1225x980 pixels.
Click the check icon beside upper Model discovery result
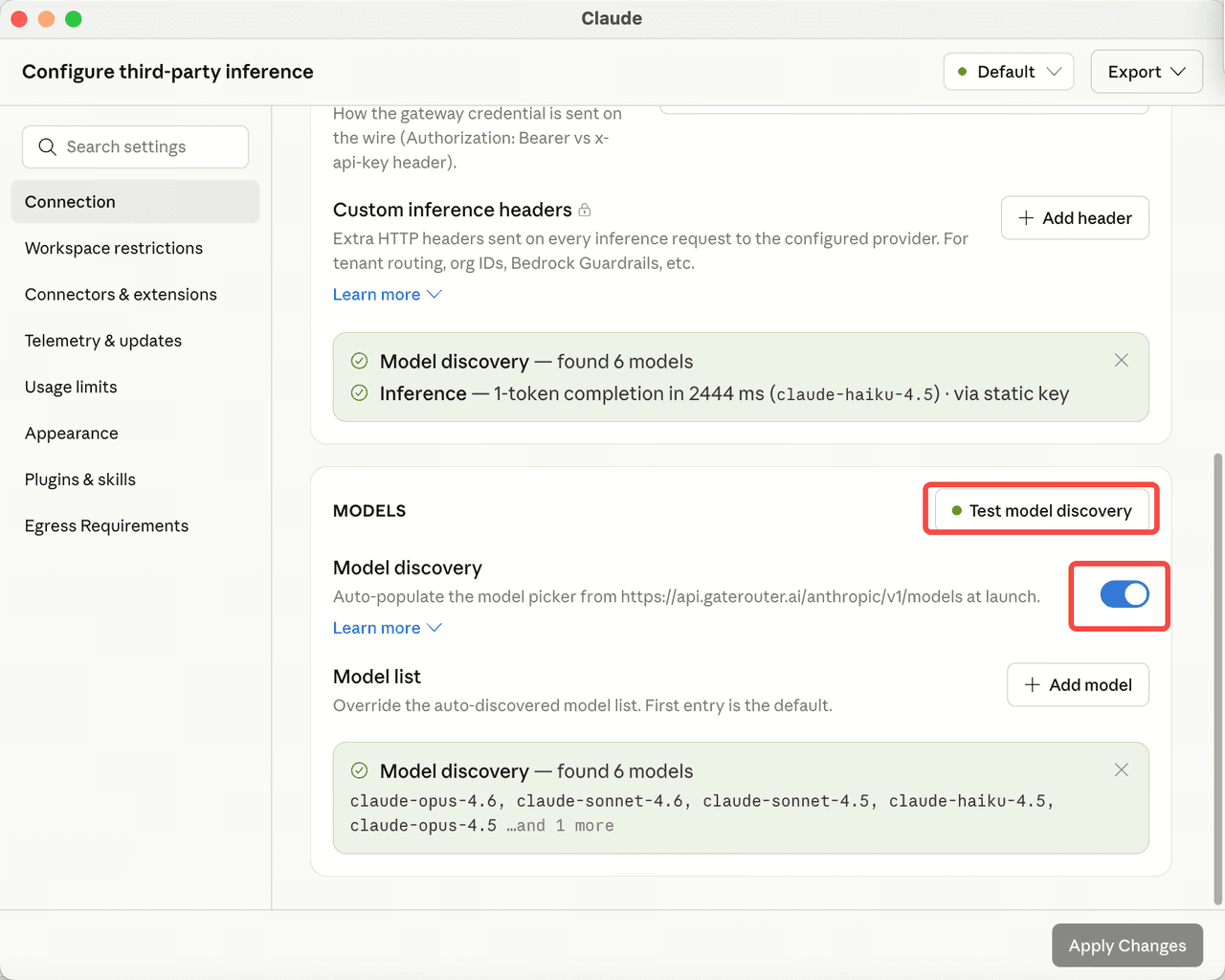pyautogui.click(x=360, y=361)
